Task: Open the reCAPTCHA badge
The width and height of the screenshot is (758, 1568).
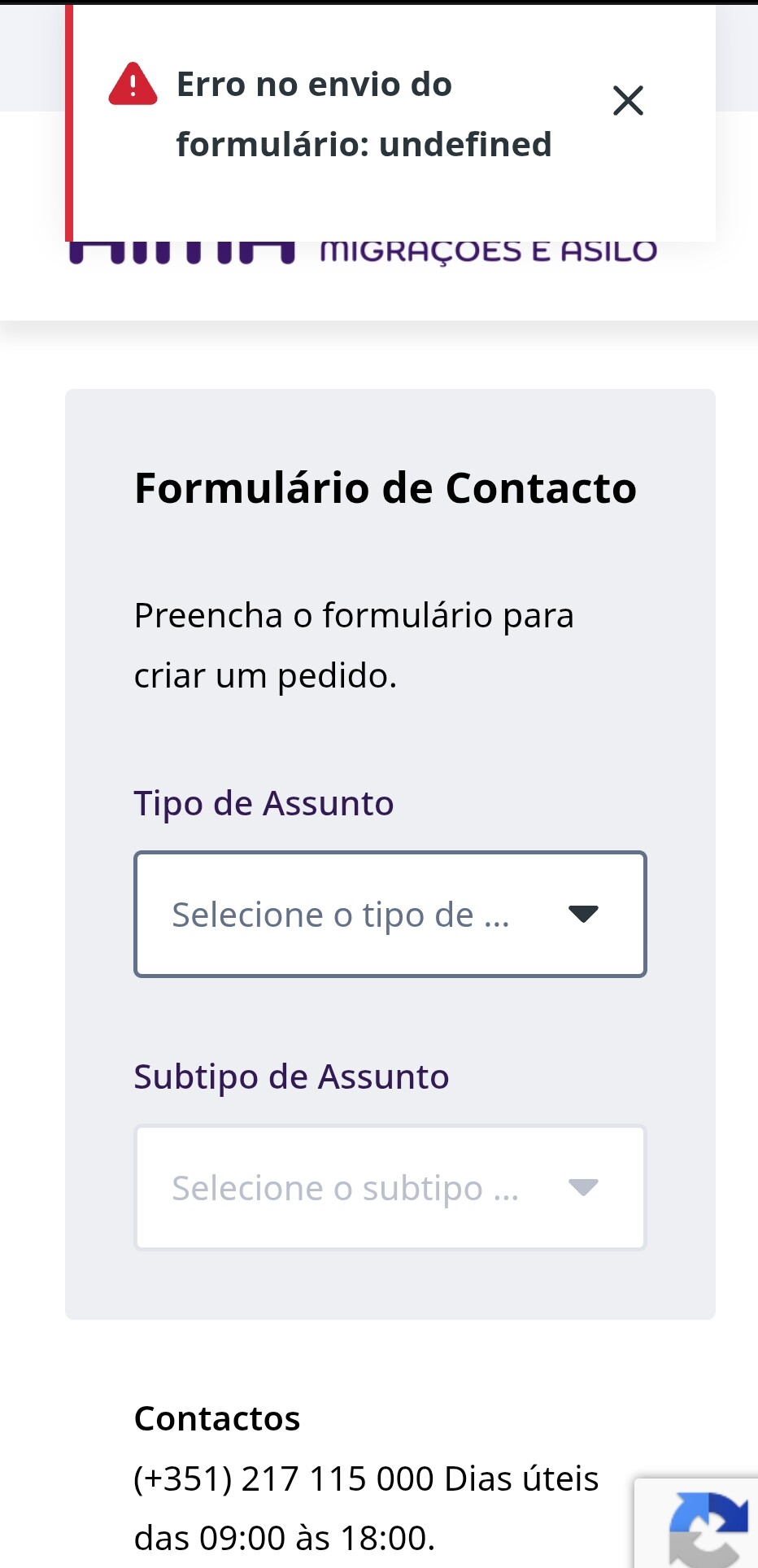Action: tap(704, 1527)
